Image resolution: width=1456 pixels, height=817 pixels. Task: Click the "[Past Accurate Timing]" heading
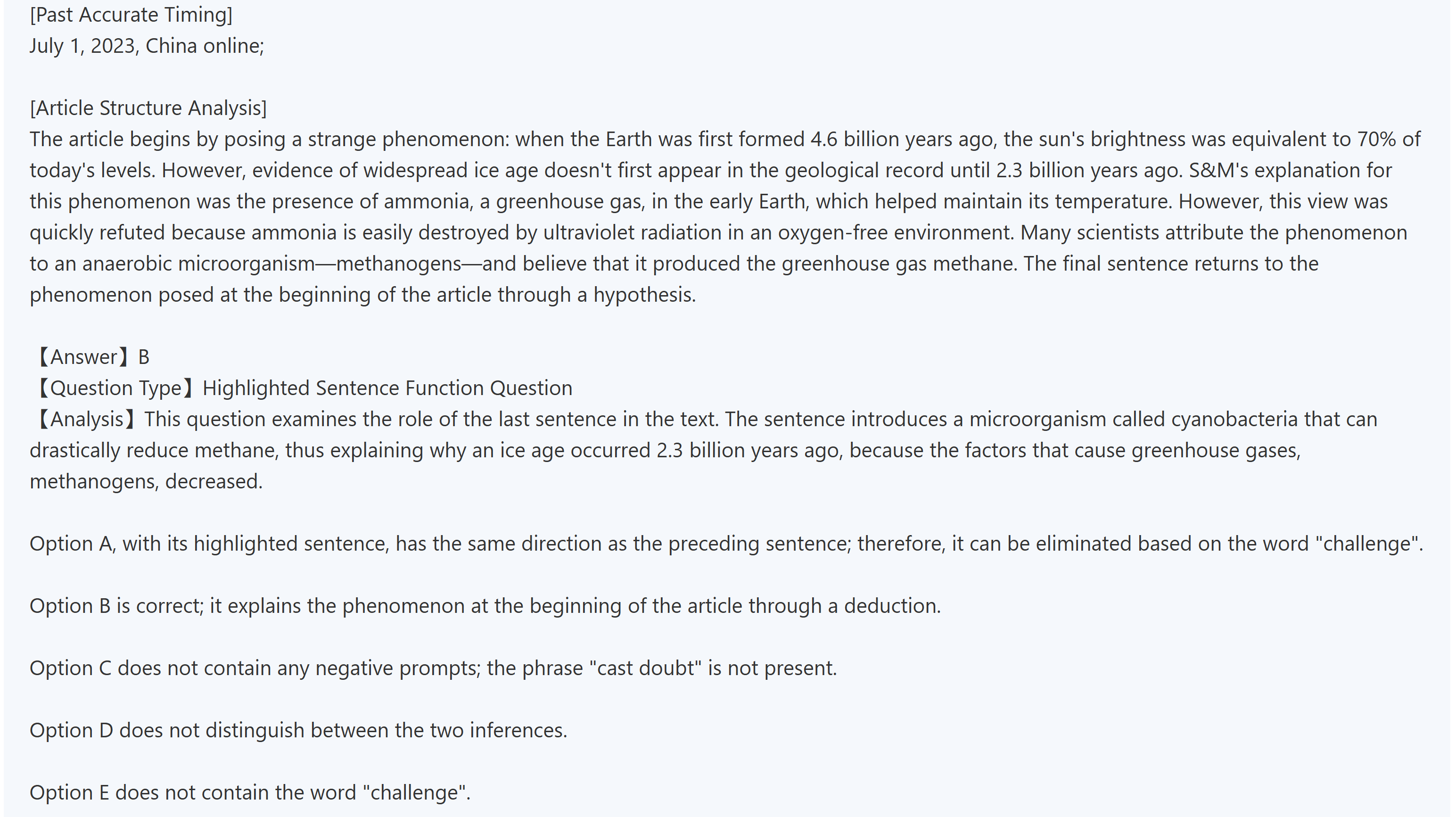pyautogui.click(x=131, y=15)
